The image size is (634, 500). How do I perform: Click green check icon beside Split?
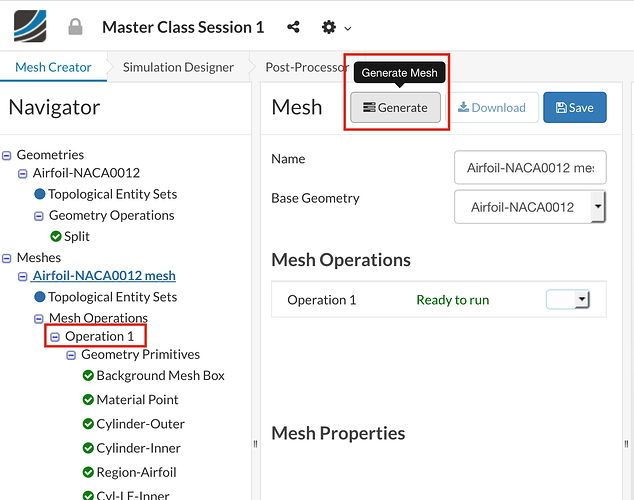[x=56, y=236]
